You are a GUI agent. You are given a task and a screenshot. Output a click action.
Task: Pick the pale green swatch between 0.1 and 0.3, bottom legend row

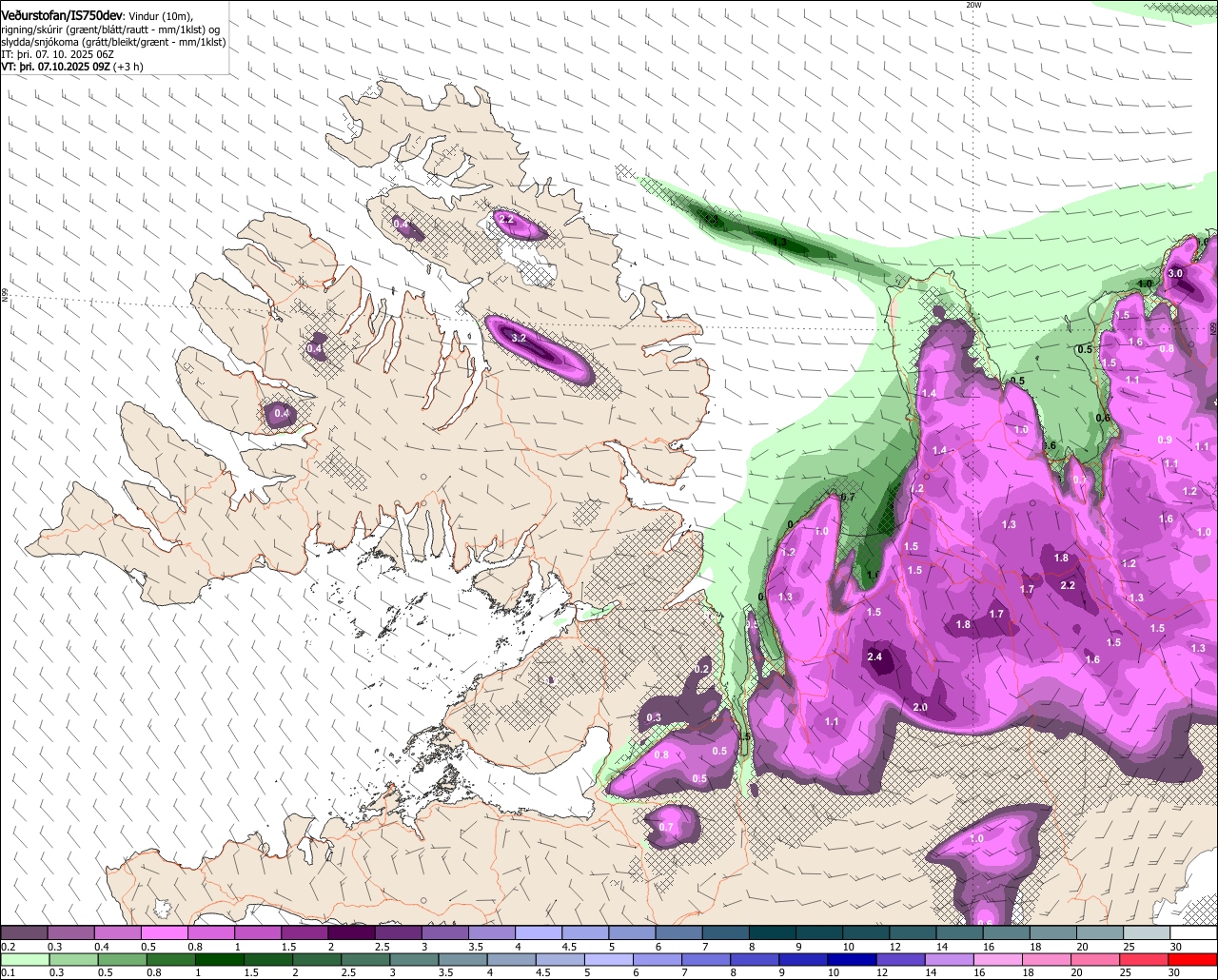24,959
